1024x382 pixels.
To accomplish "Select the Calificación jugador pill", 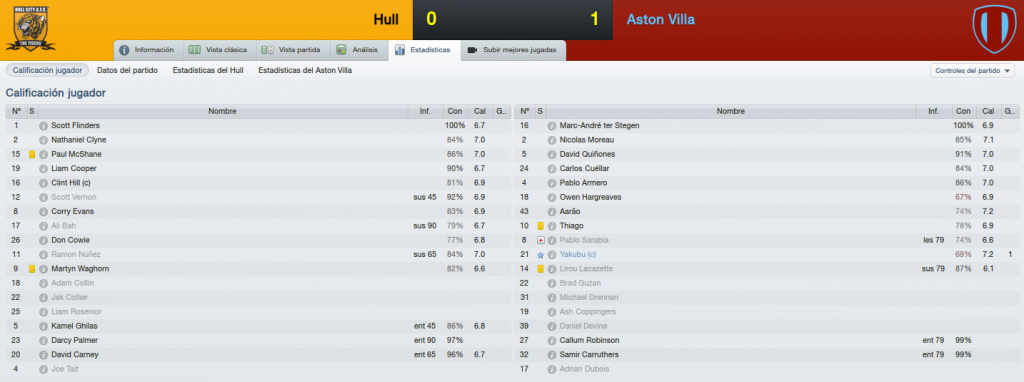I will [47, 71].
